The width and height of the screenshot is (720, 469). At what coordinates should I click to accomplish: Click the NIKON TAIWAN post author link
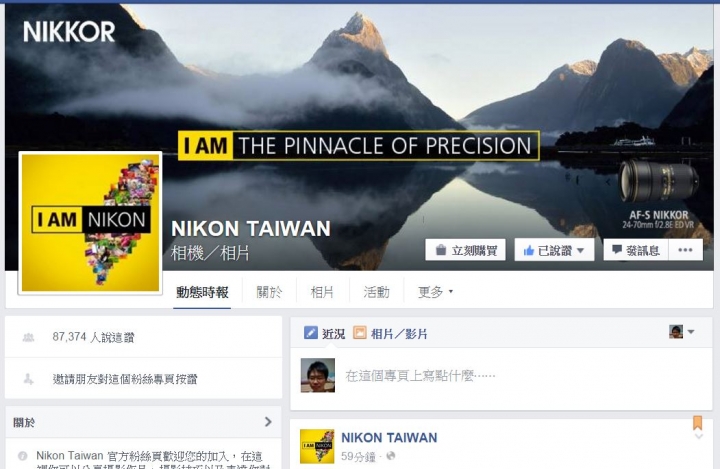click(x=389, y=438)
